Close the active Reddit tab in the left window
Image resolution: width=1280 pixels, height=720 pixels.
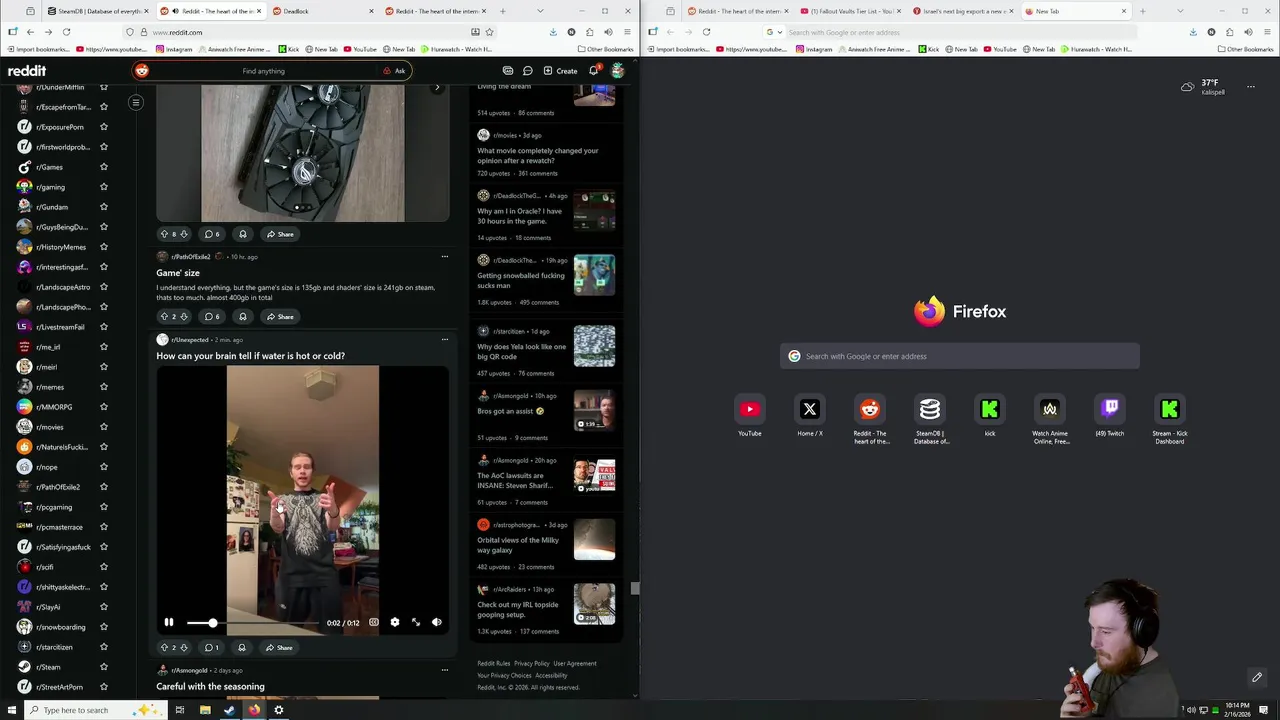[260, 11]
